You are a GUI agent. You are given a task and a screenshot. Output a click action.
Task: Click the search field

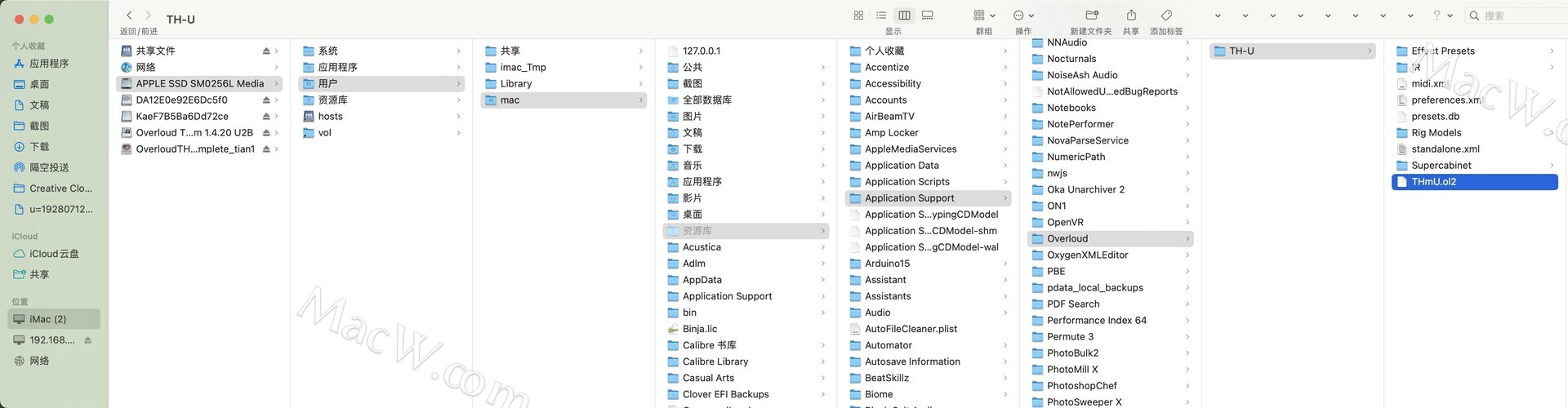point(1517,16)
